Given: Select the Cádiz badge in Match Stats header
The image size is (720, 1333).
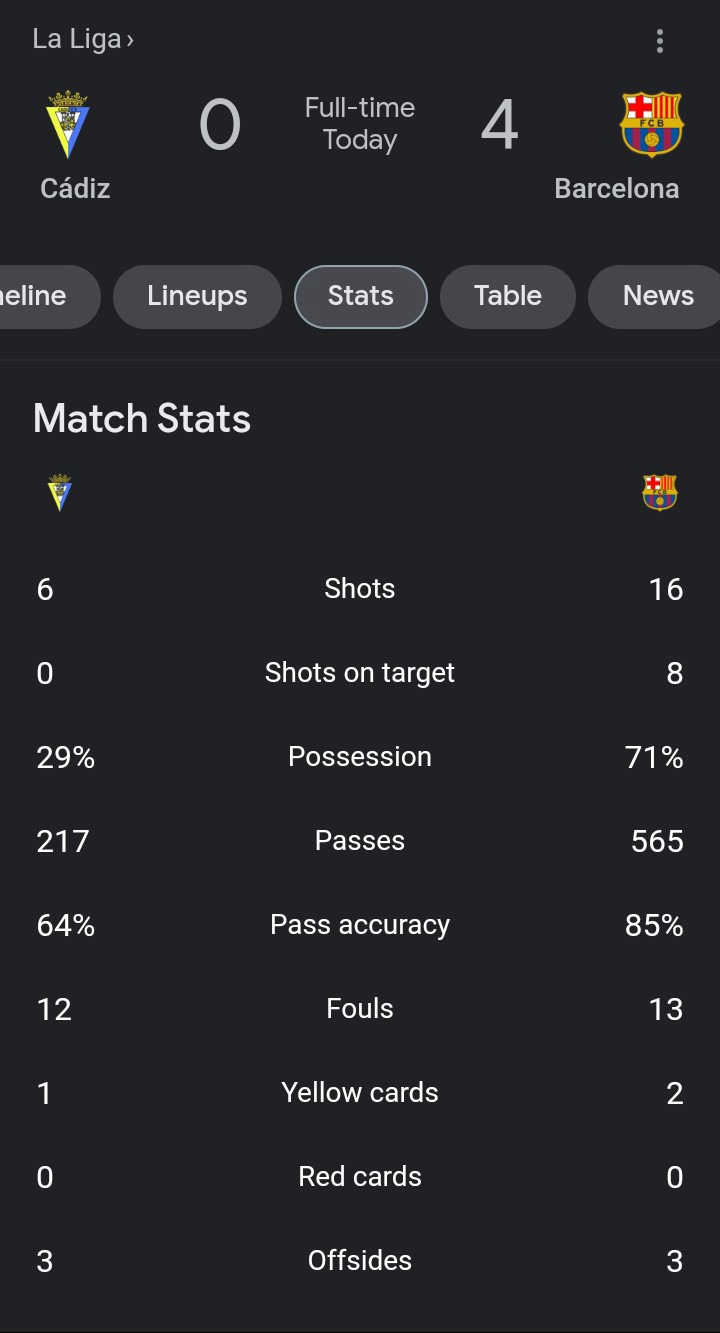Looking at the screenshot, I should 60,492.
